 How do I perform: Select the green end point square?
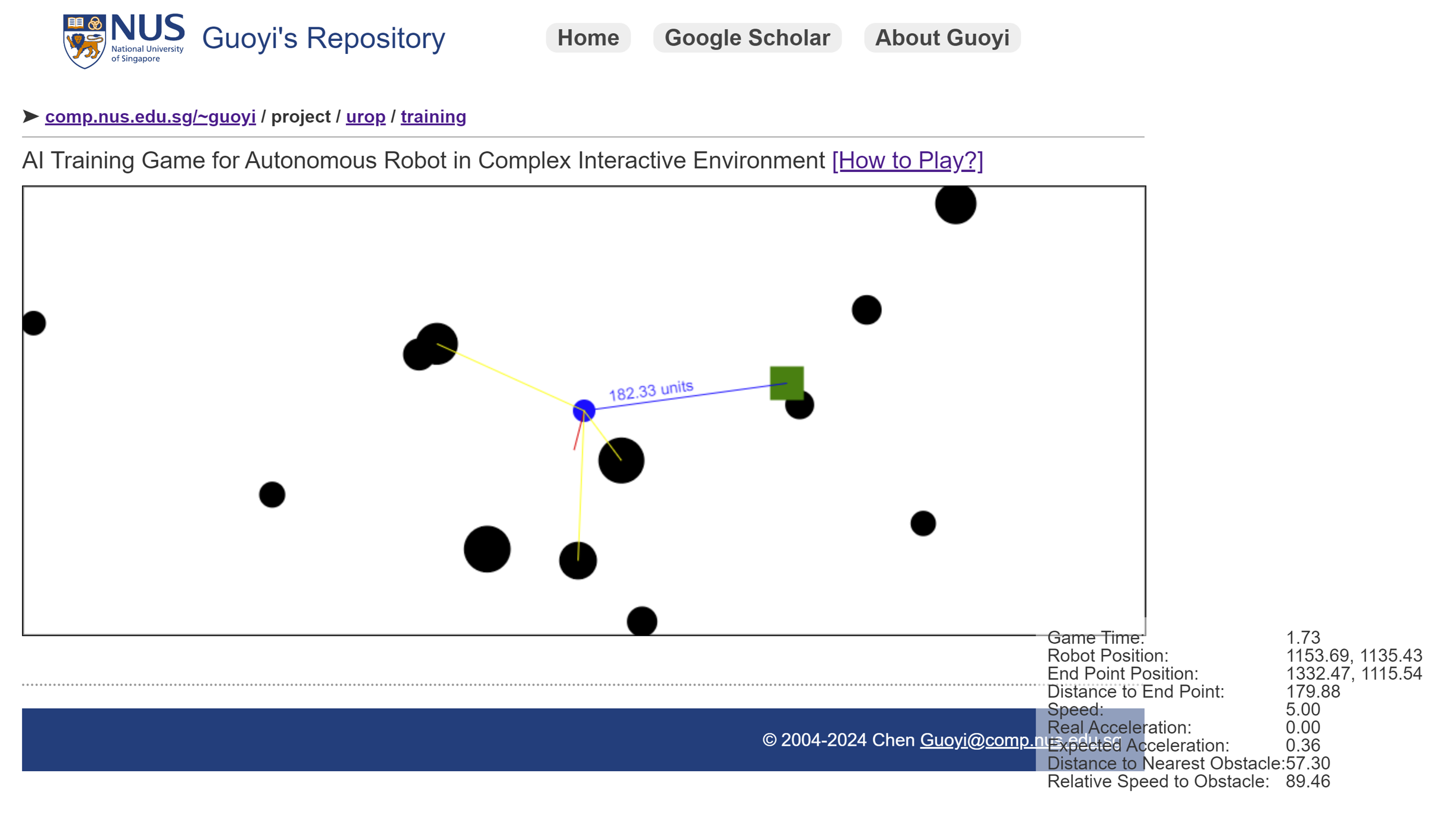pos(786,383)
